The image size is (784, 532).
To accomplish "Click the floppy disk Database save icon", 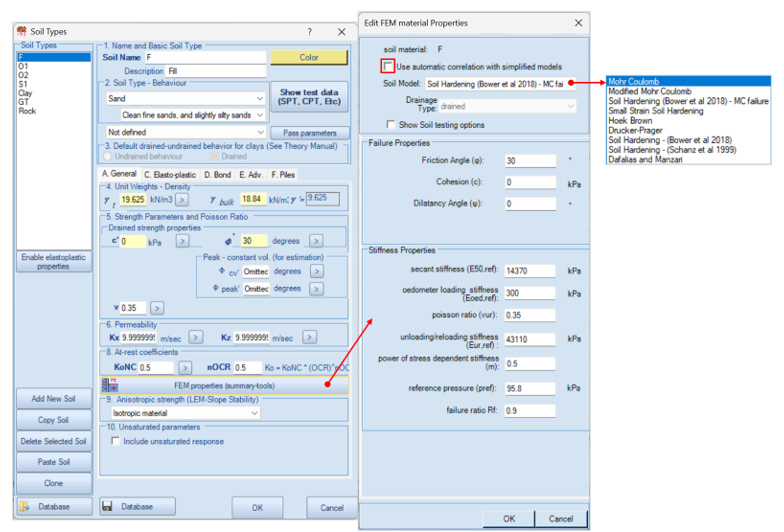I will coord(108,506).
